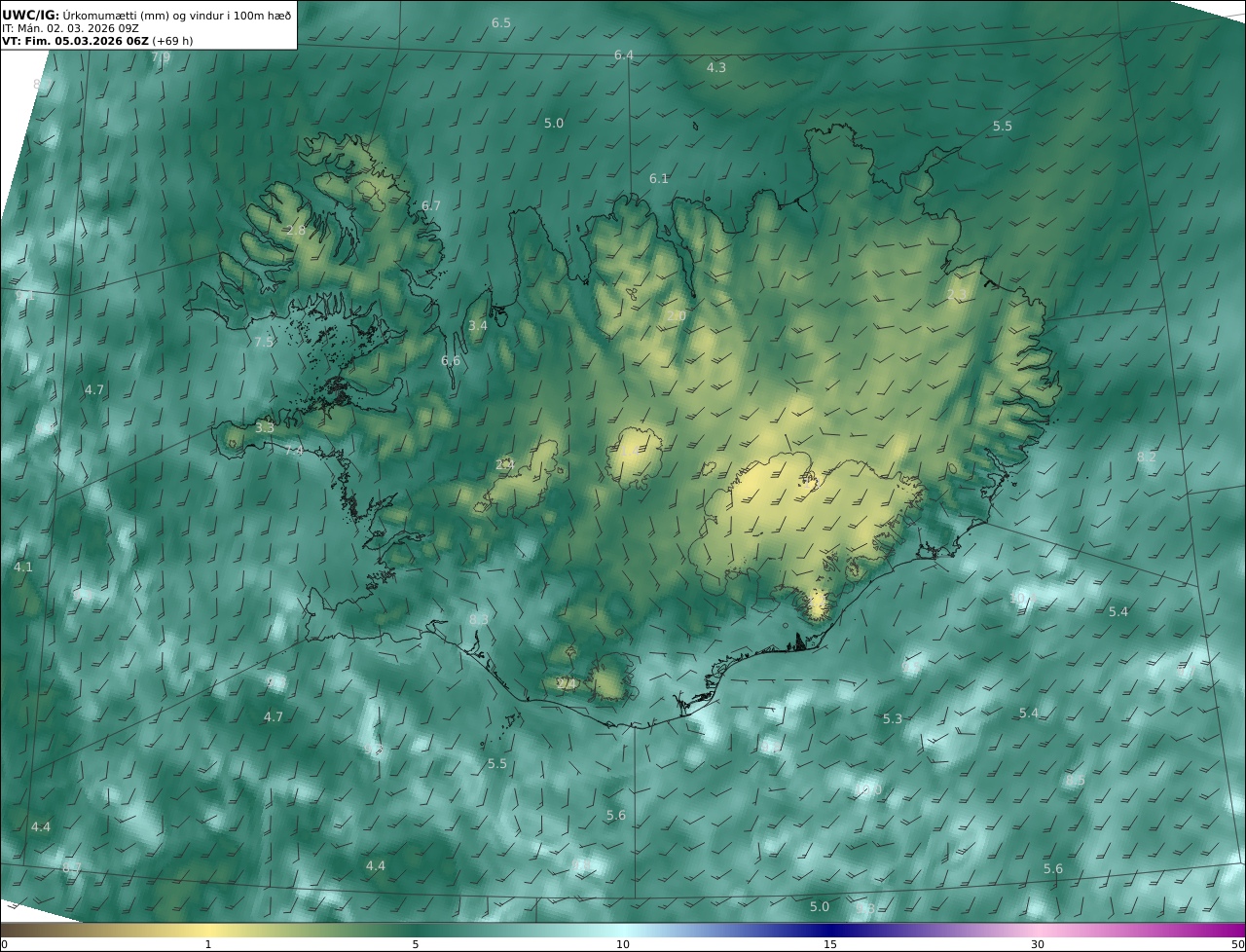1246x952 pixels.
Task: Click the 6.4 value label
Action: tap(624, 55)
